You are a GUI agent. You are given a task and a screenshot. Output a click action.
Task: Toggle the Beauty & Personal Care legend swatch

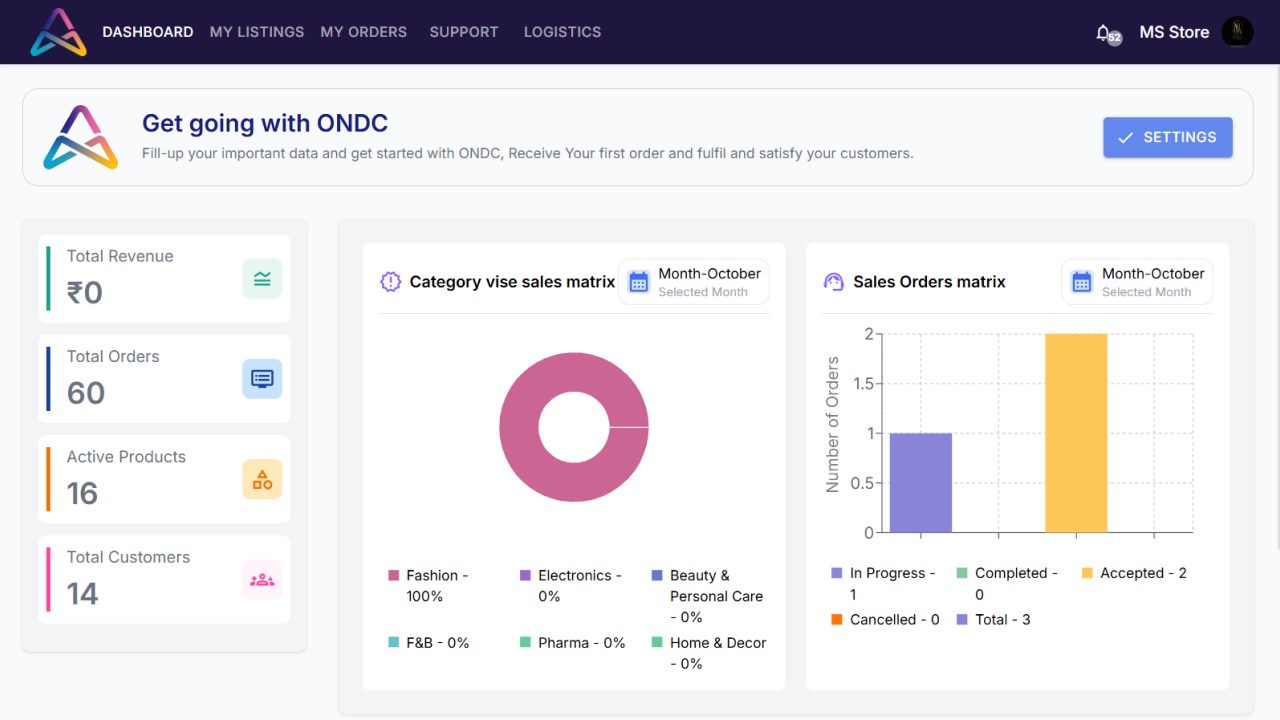pyautogui.click(x=657, y=575)
